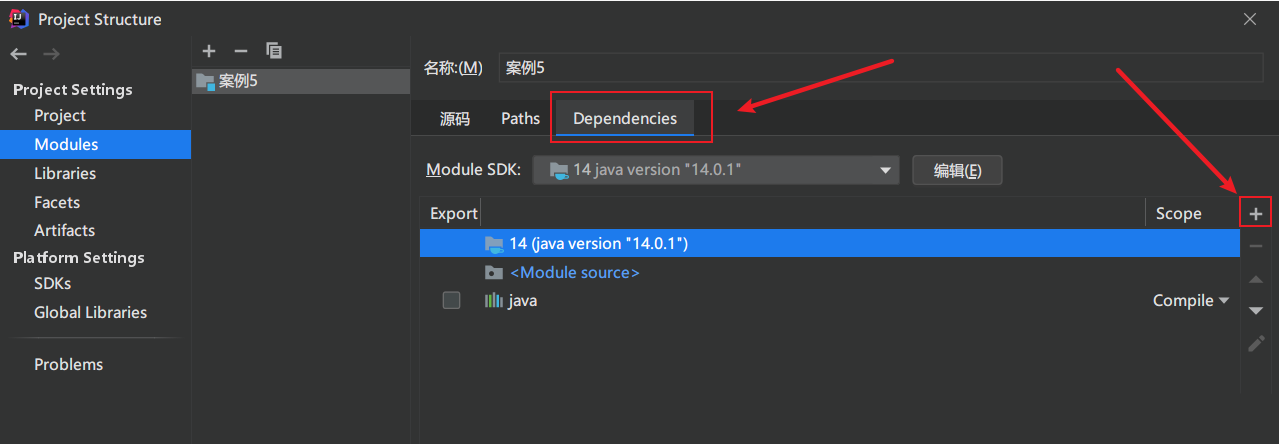
Task: Add a new module with plus icon
Action: 208,51
